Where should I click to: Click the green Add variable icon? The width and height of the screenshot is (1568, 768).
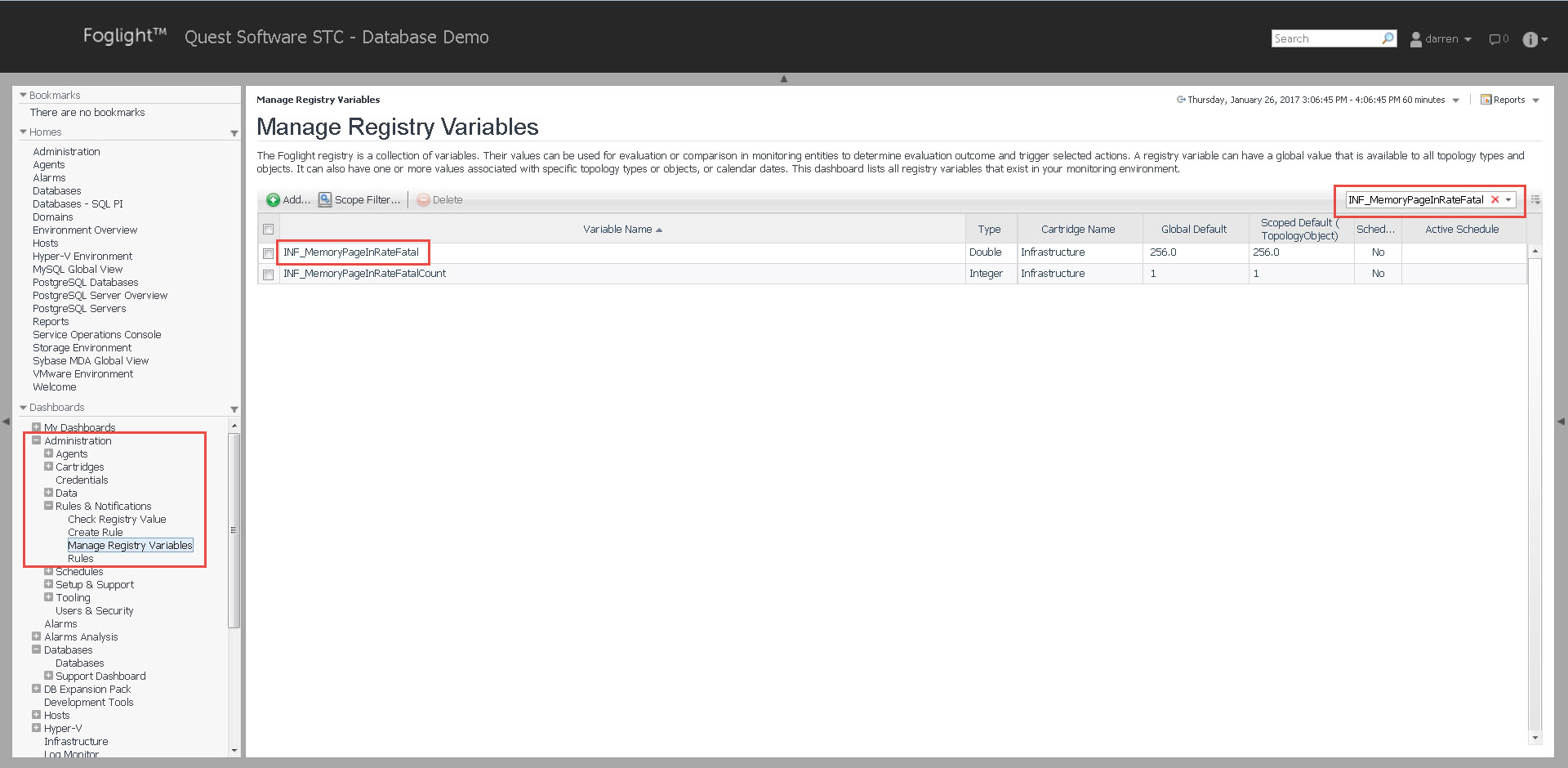274,200
